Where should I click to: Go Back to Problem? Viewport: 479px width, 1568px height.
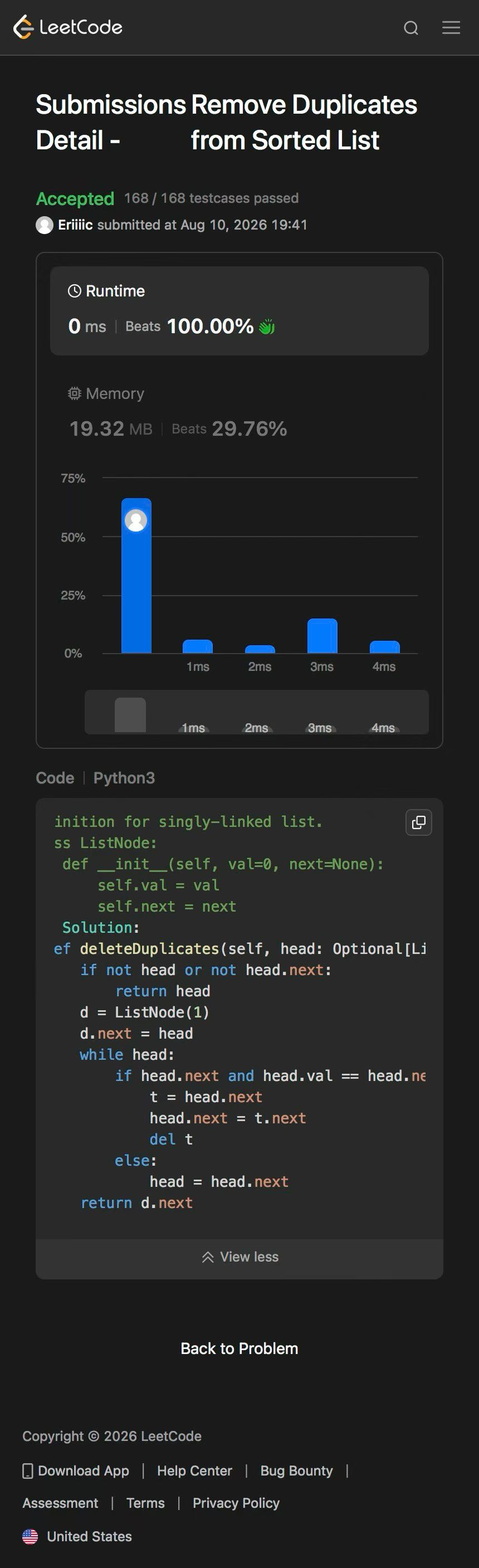(239, 1348)
